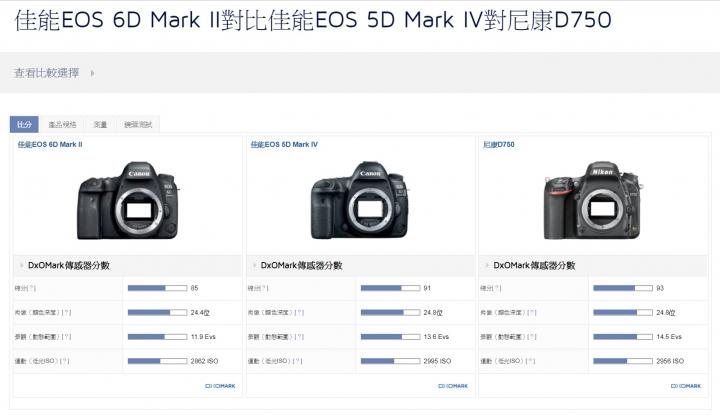Click help [?] beside 6D Mark II low-light ISO
Image resolution: width=720 pixels, height=415 pixels.
tap(64, 361)
